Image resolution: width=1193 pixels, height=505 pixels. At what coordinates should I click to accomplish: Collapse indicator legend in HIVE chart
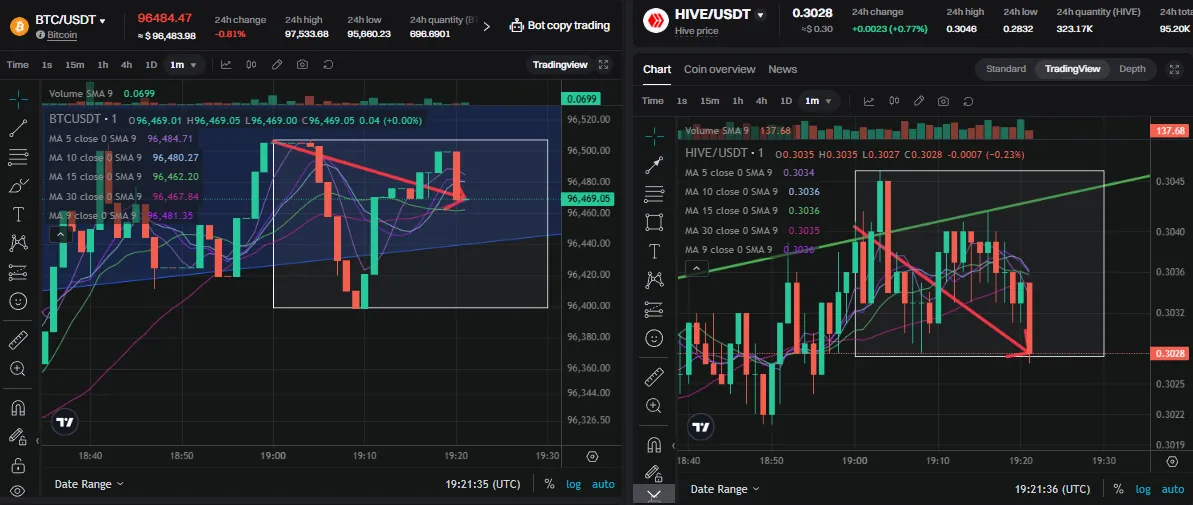pyautogui.click(x=697, y=268)
